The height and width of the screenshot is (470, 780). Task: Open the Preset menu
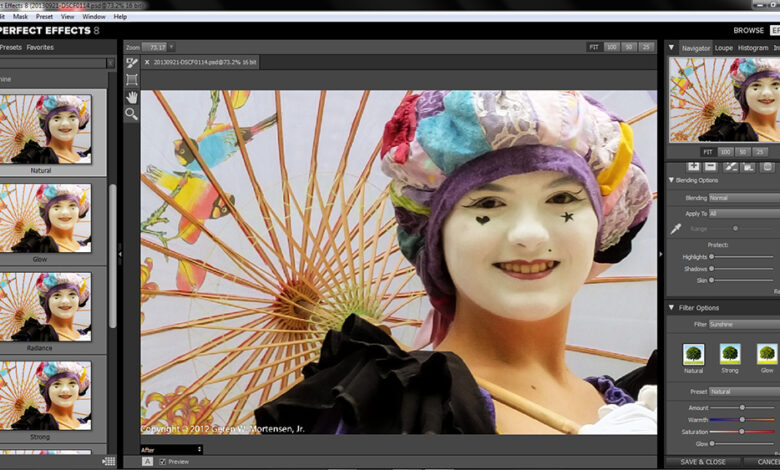[44, 16]
